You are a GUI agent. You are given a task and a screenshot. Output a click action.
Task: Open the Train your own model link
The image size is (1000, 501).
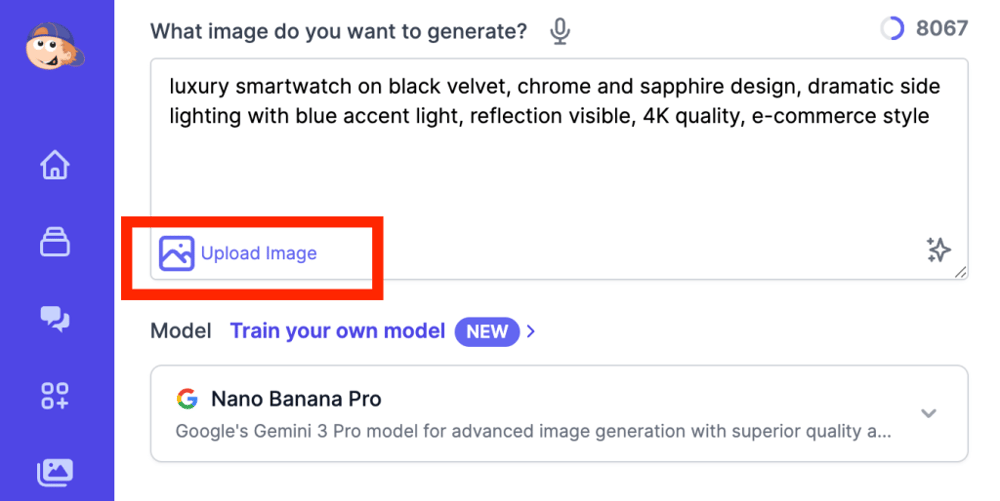(338, 331)
